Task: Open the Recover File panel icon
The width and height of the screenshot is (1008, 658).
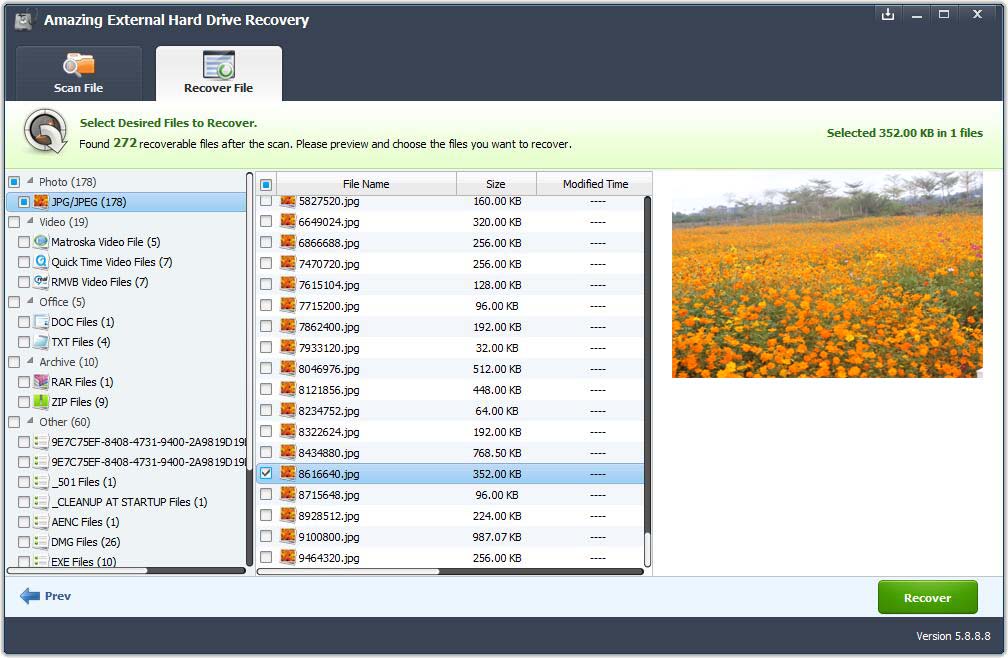Action: click(x=219, y=62)
